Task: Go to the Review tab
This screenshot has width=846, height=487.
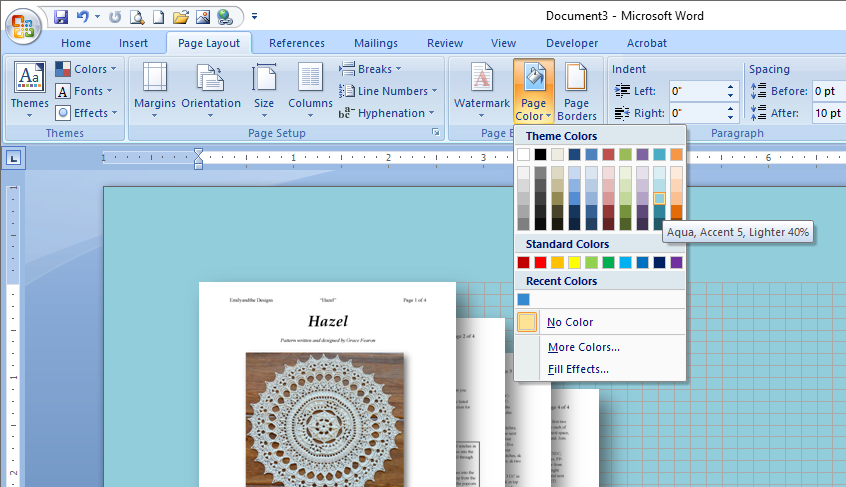Action: [445, 43]
